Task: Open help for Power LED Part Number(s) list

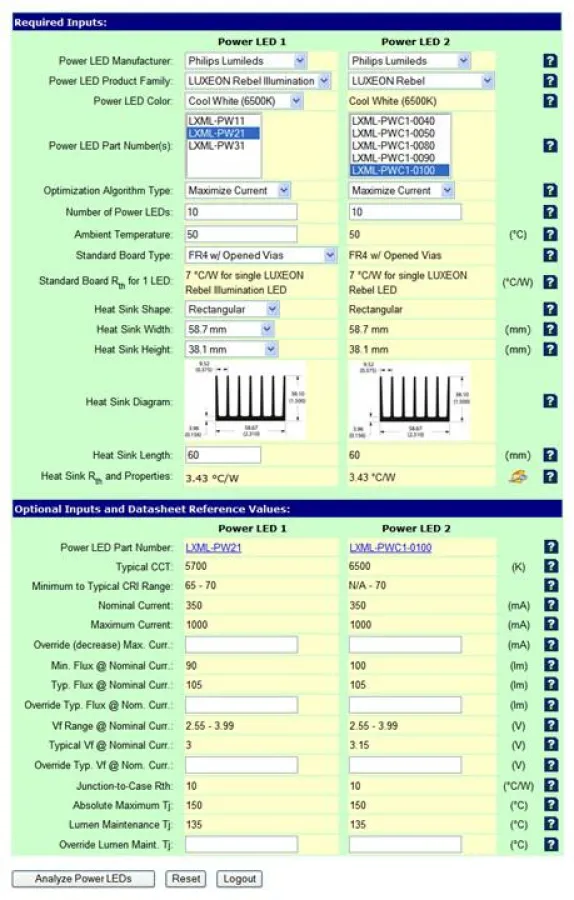Action: click(550, 146)
